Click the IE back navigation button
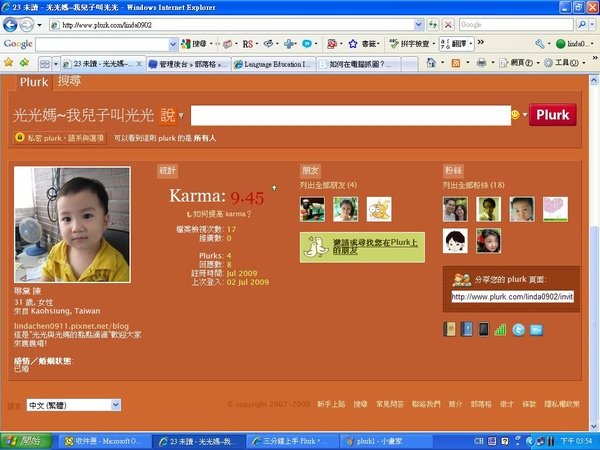600x450 pixels. [10, 25]
